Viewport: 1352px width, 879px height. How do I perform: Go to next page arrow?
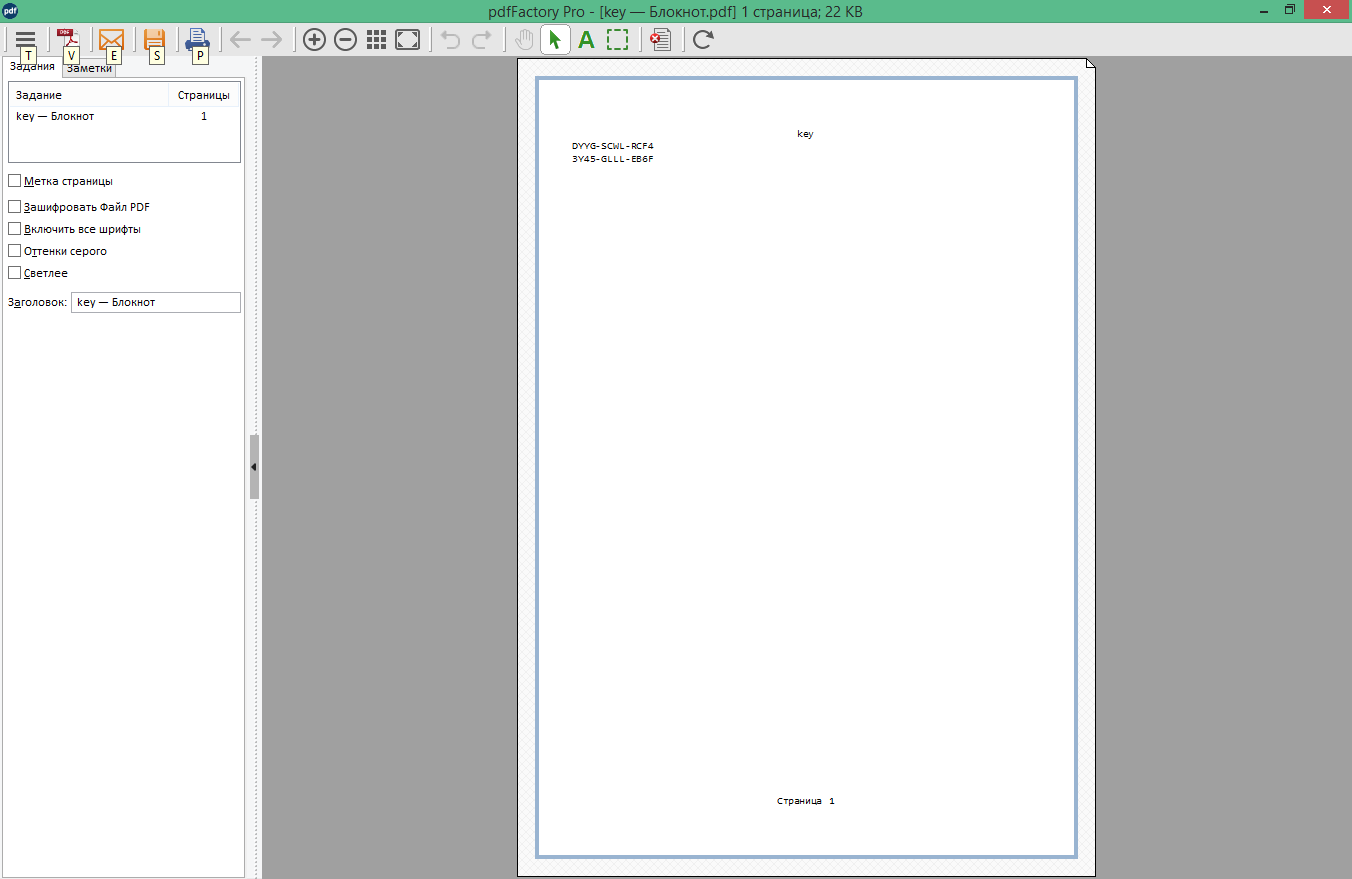click(271, 39)
